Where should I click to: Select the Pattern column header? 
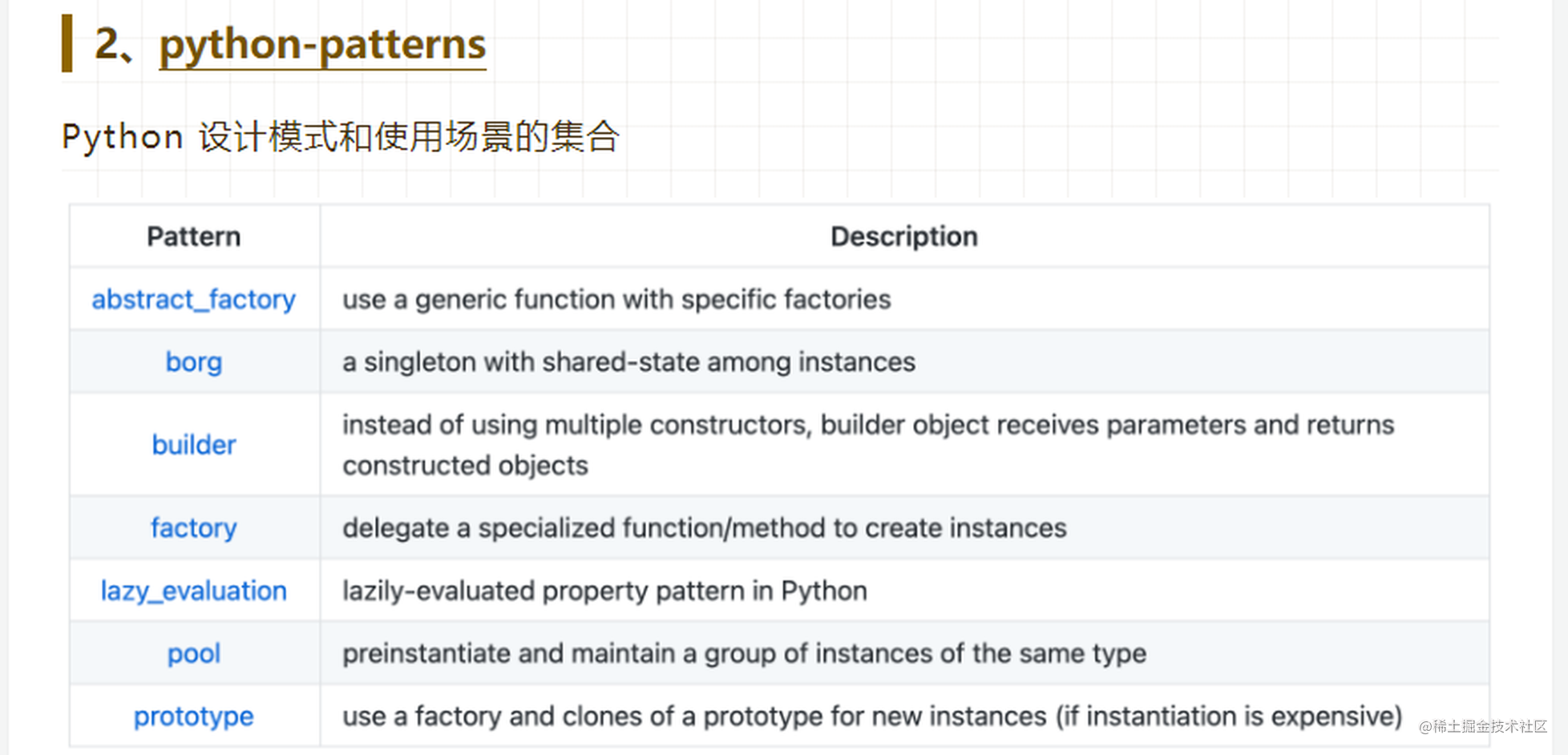click(193, 236)
